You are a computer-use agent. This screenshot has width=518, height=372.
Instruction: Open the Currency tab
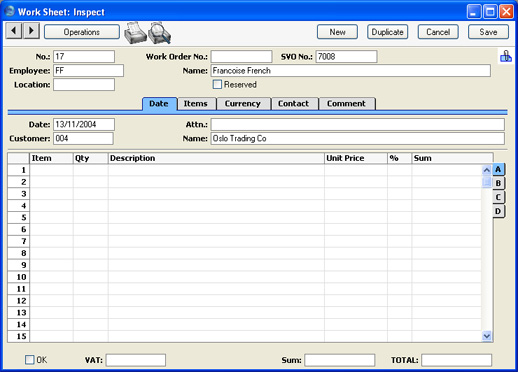[243, 104]
